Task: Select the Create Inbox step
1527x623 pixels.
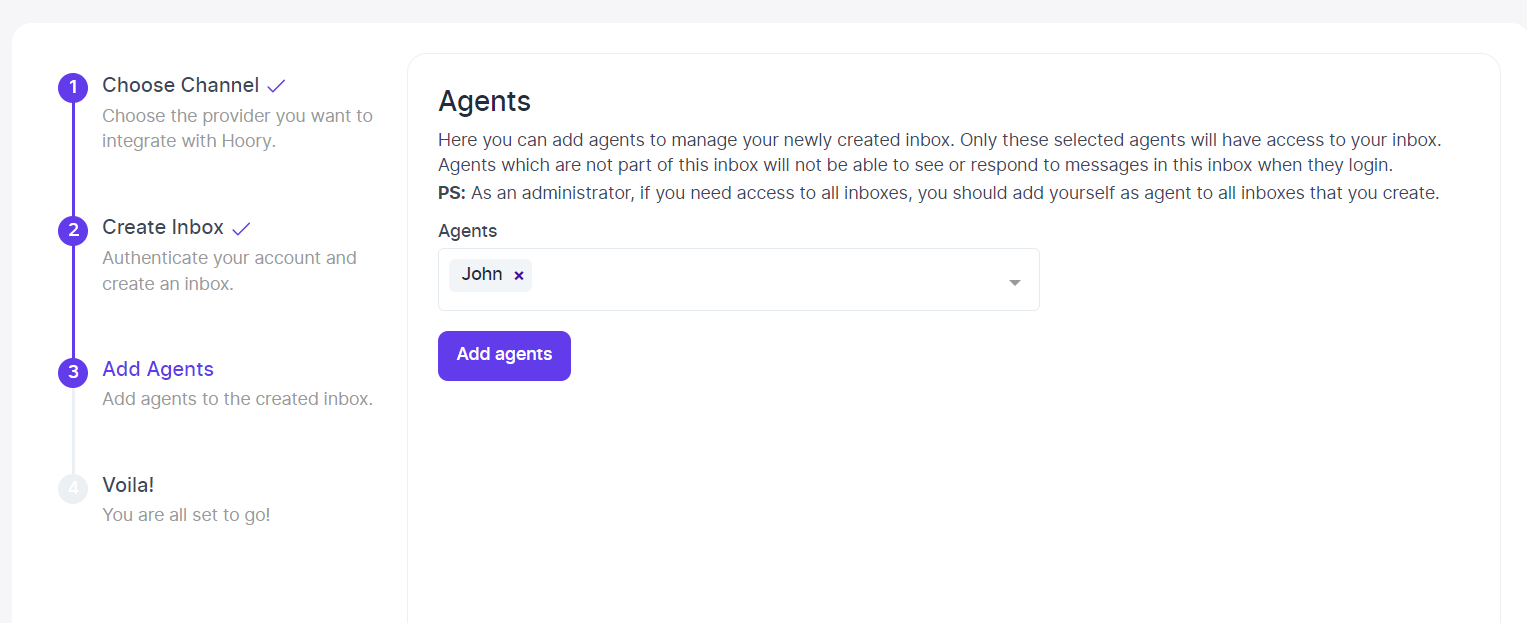Action: 163,227
